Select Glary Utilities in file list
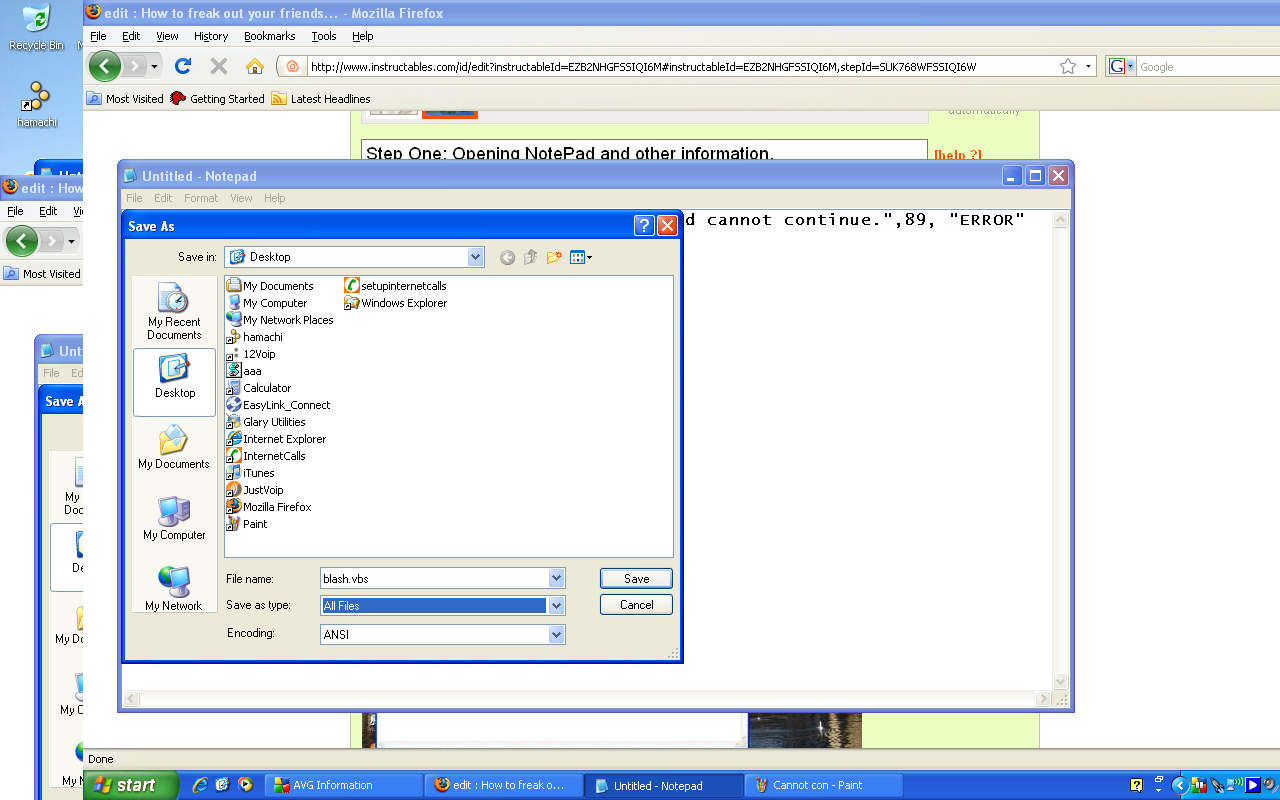The width and height of the screenshot is (1280, 800). coord(266,422)
